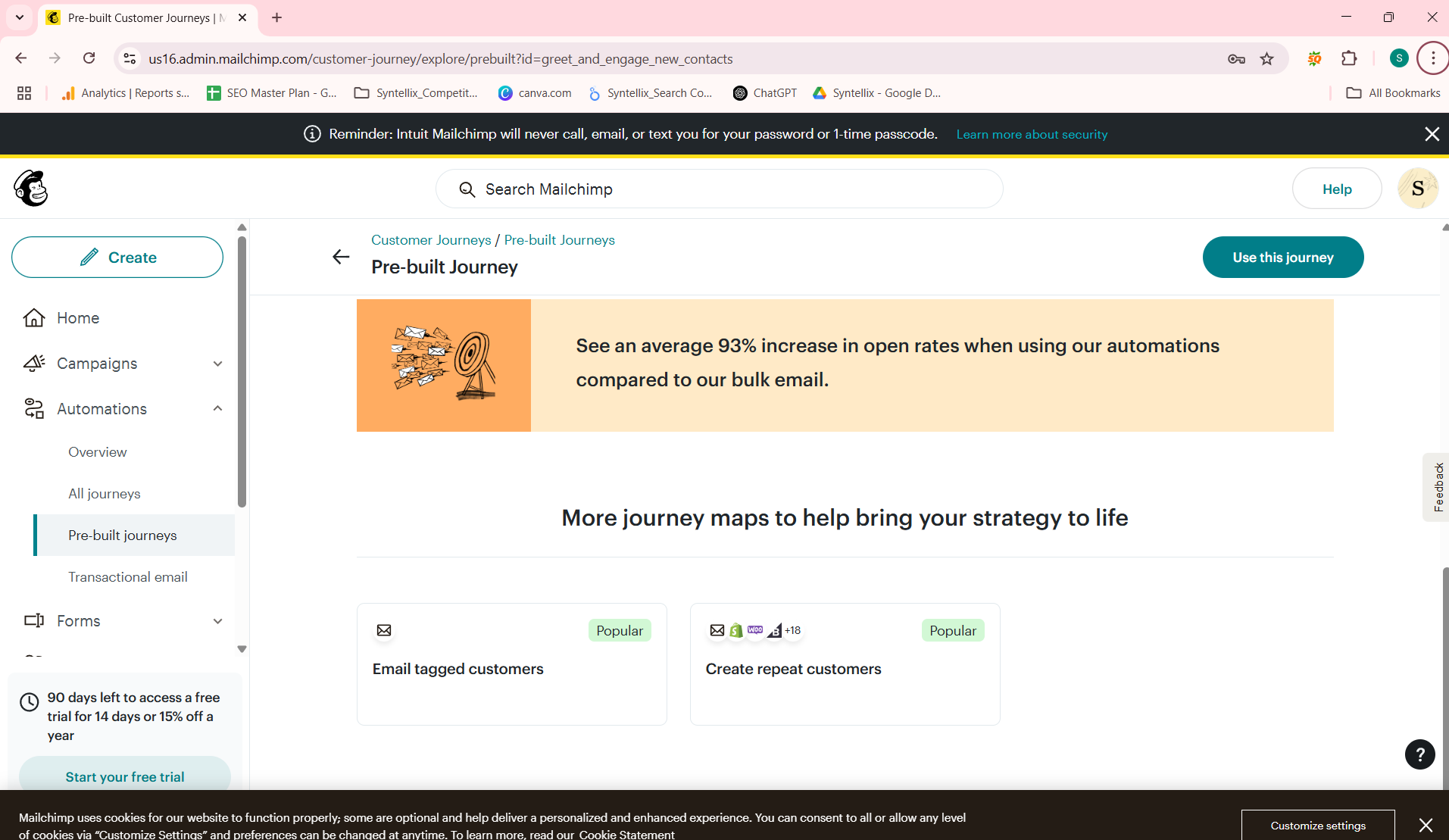This screenshot has width=1449, height=840.
Task: Open the Mailchimp account avatar S
Action: coord(1417,189)
